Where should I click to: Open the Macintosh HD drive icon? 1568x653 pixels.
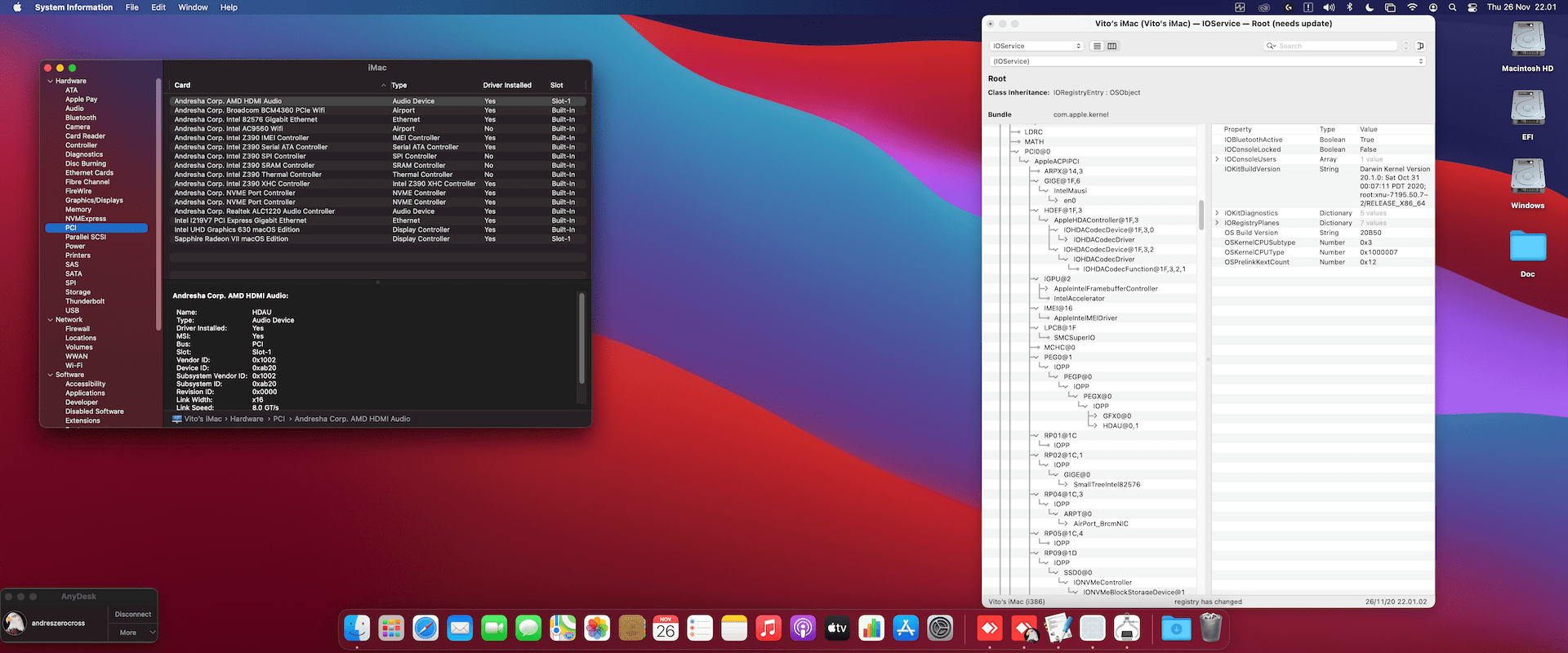pos(1527,39)
